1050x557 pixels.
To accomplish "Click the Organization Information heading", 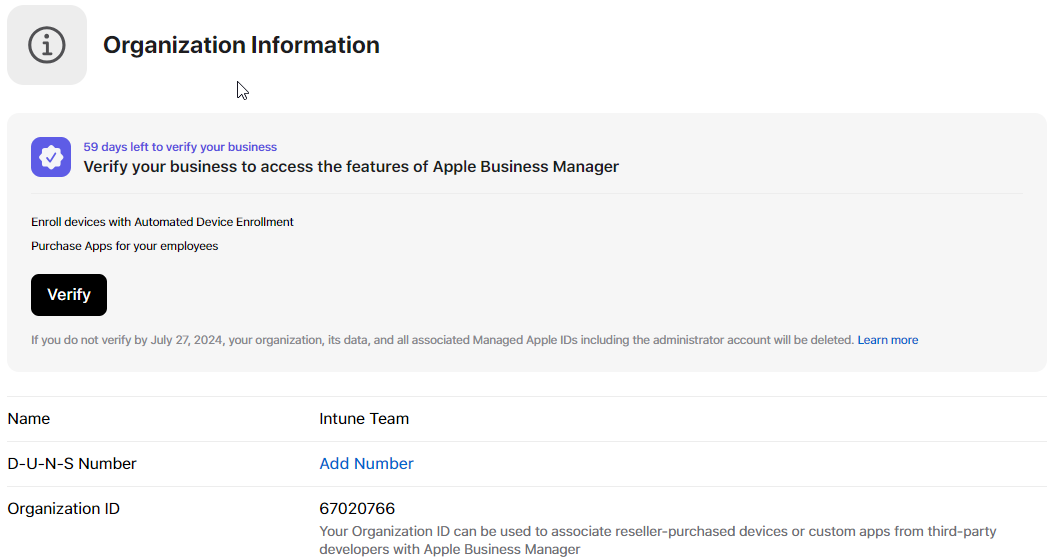I will (241, 45).
